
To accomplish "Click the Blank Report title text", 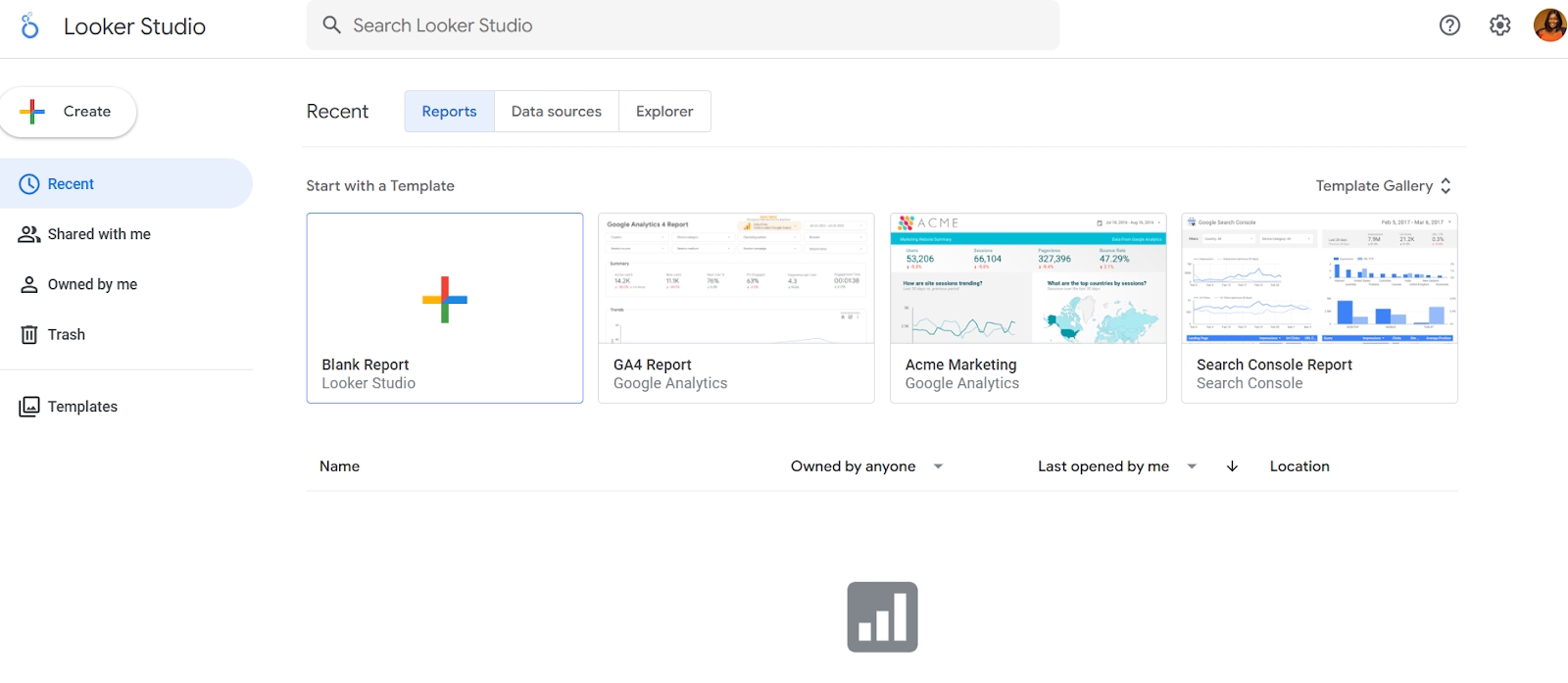I will (366, 365).
